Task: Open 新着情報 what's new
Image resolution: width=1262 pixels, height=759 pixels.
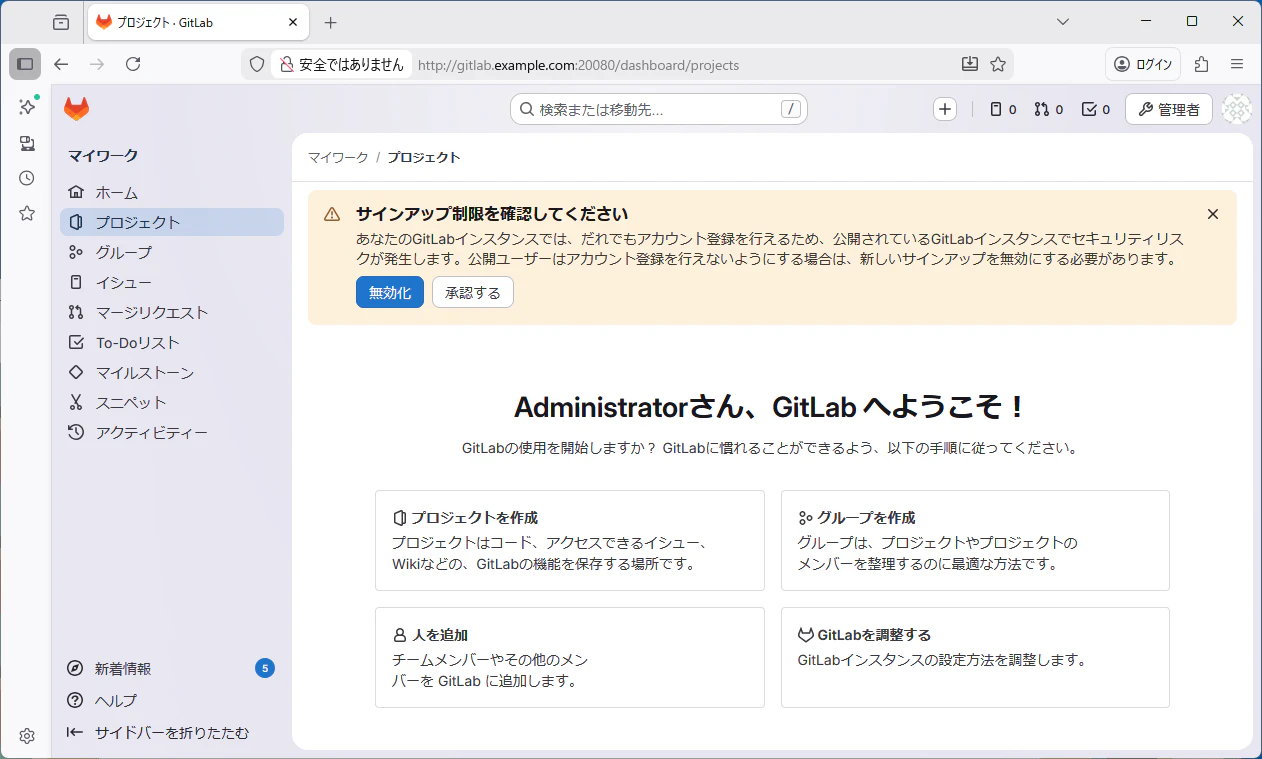Action: click(172, 668)
